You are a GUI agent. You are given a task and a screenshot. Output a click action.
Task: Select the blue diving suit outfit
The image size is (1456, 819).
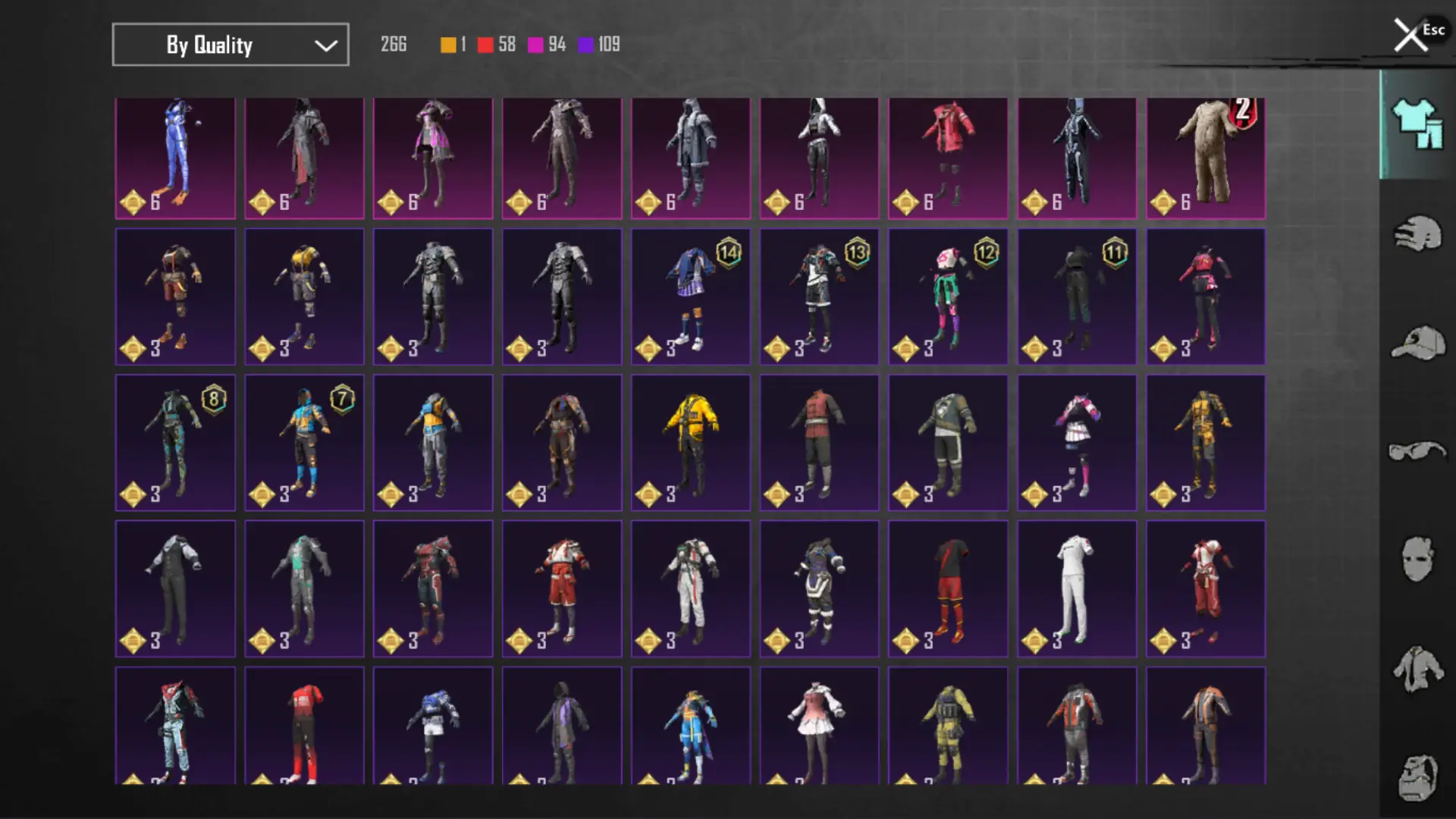pos(175,158)
